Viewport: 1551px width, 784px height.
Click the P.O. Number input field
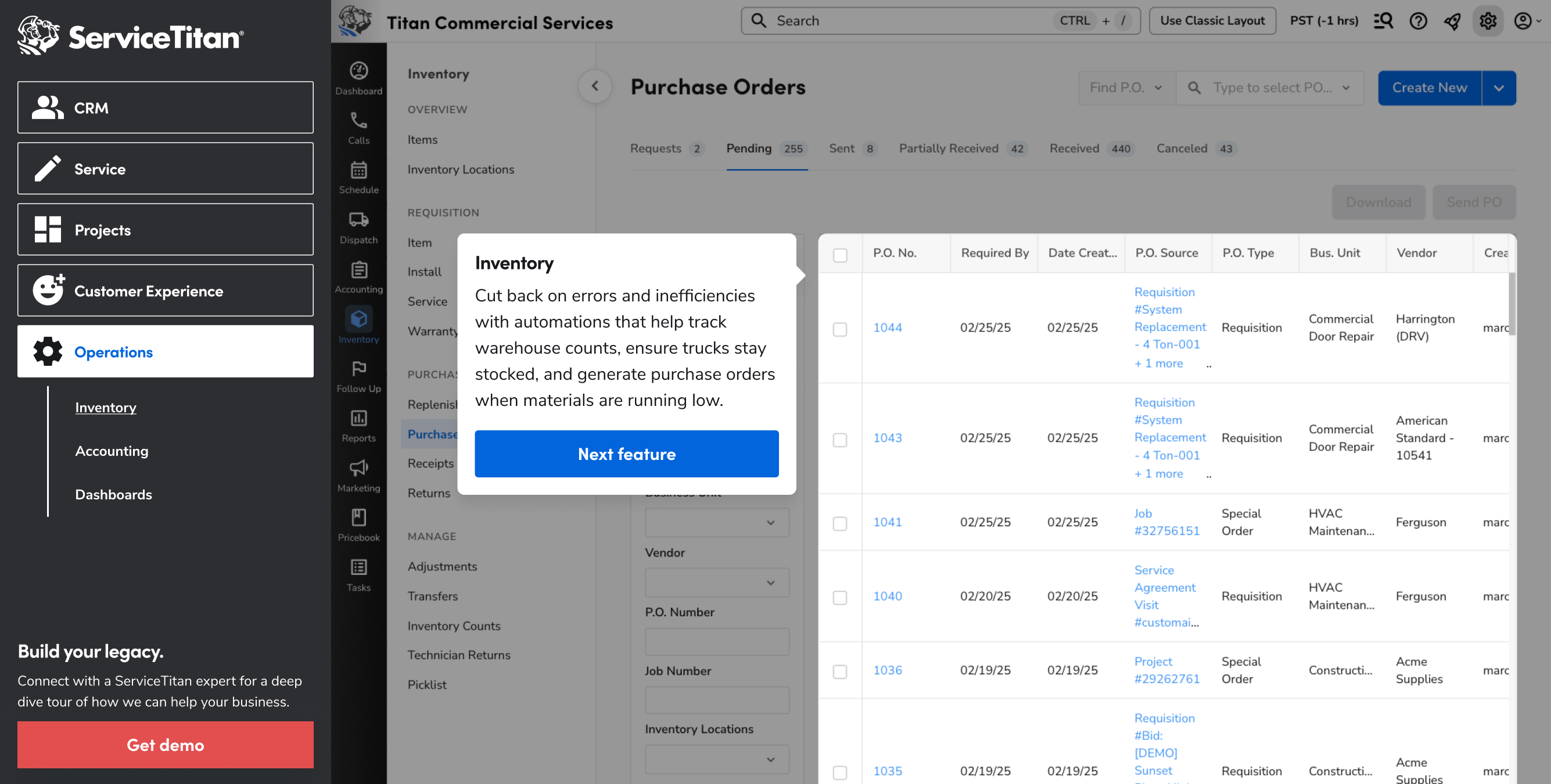tap(716, 641)
